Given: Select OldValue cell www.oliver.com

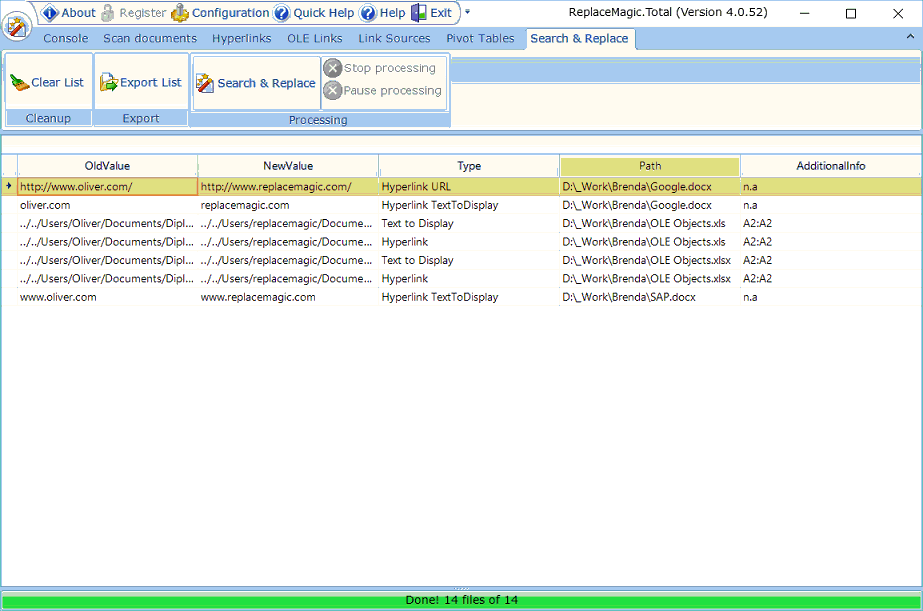Looking at the screenshot, I should (107, 297).
